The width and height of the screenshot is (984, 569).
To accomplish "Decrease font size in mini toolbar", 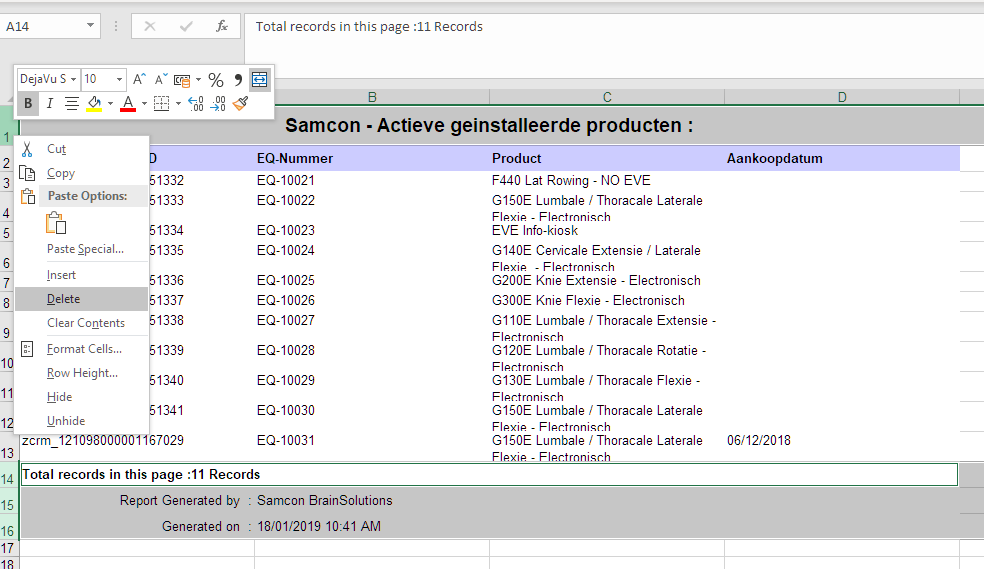I will (161, 79).
